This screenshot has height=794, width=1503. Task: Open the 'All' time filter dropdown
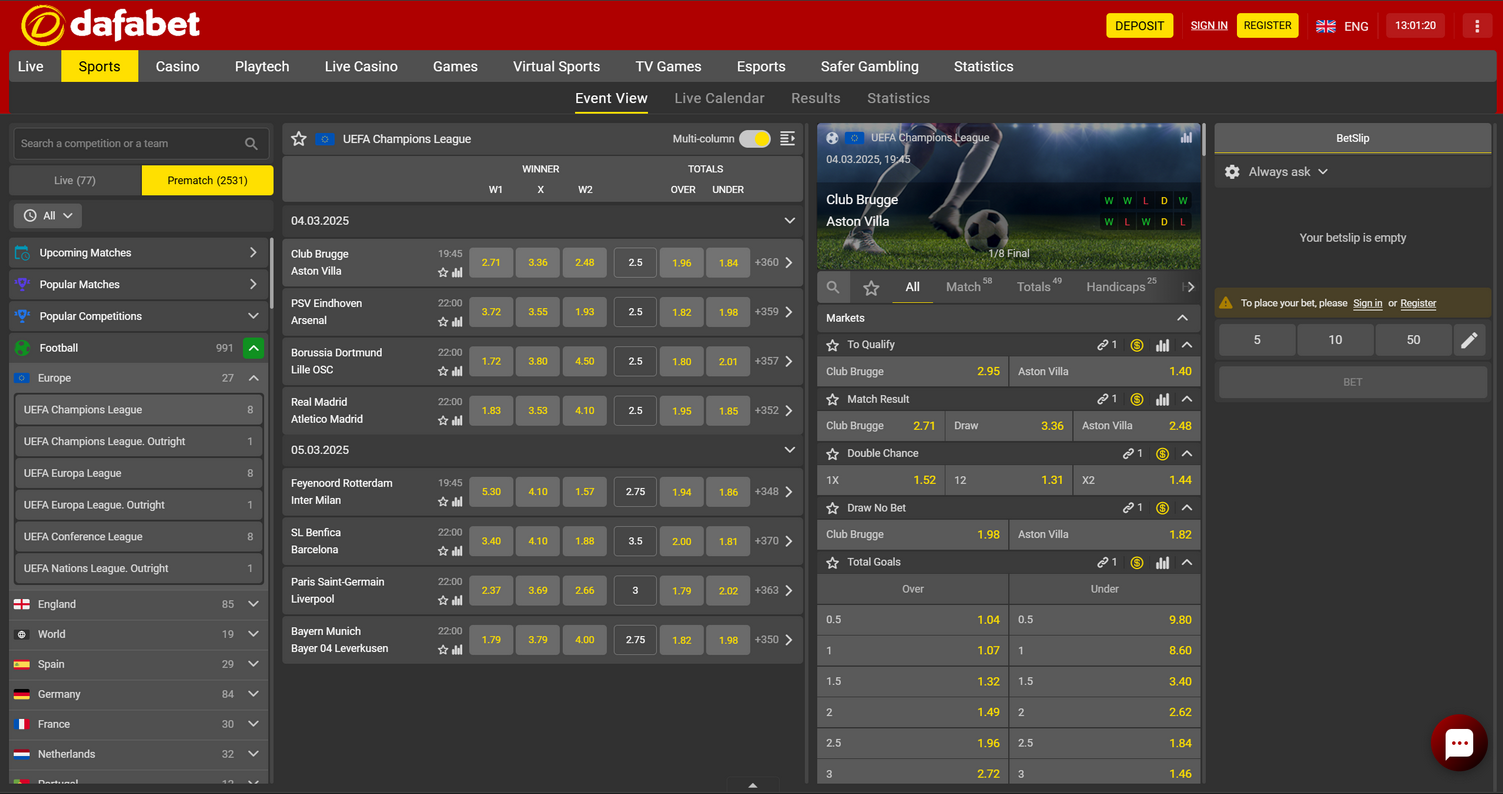click(48, 216)
